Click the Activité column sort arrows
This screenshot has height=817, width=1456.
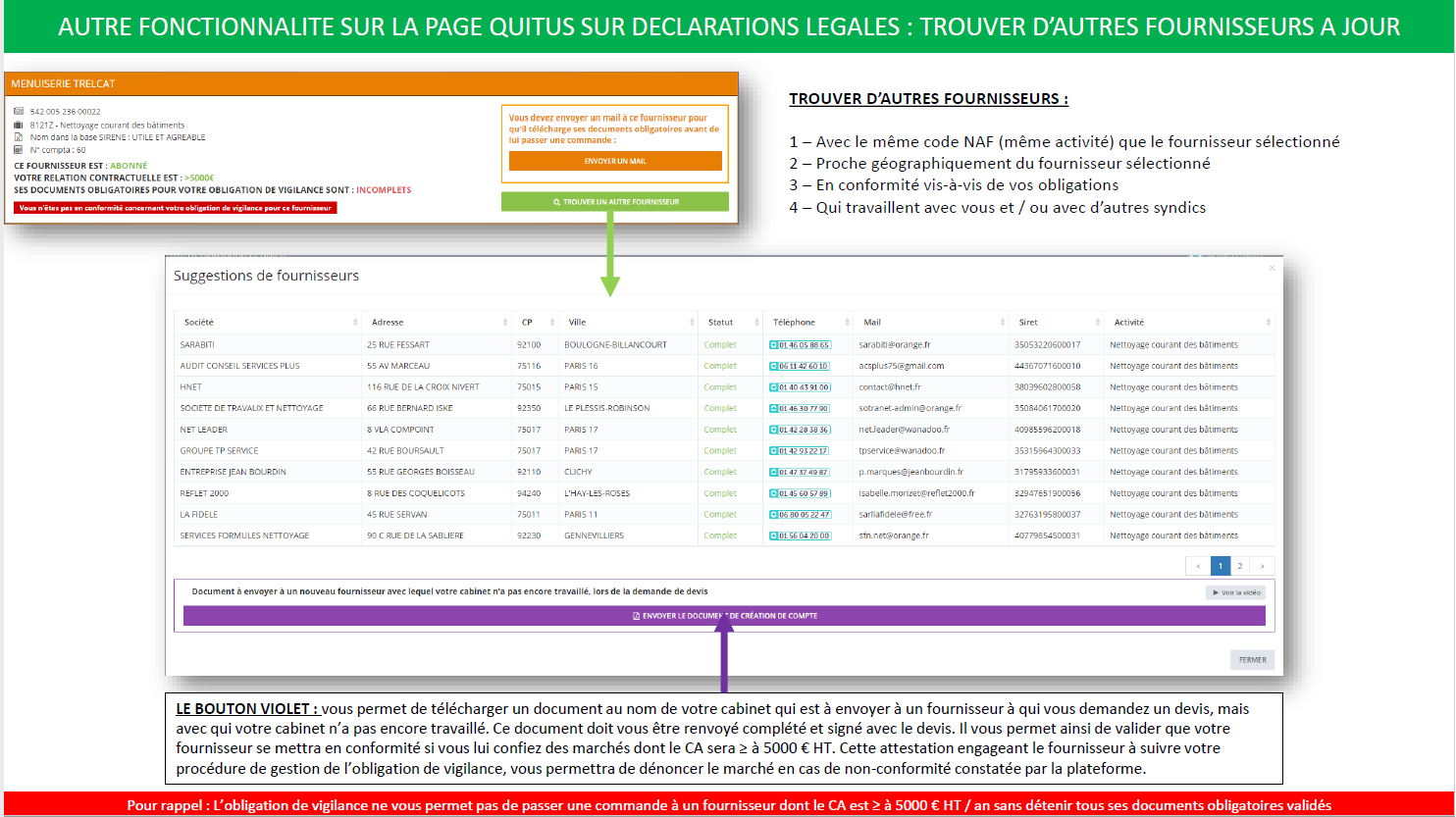click(1269, 323)
